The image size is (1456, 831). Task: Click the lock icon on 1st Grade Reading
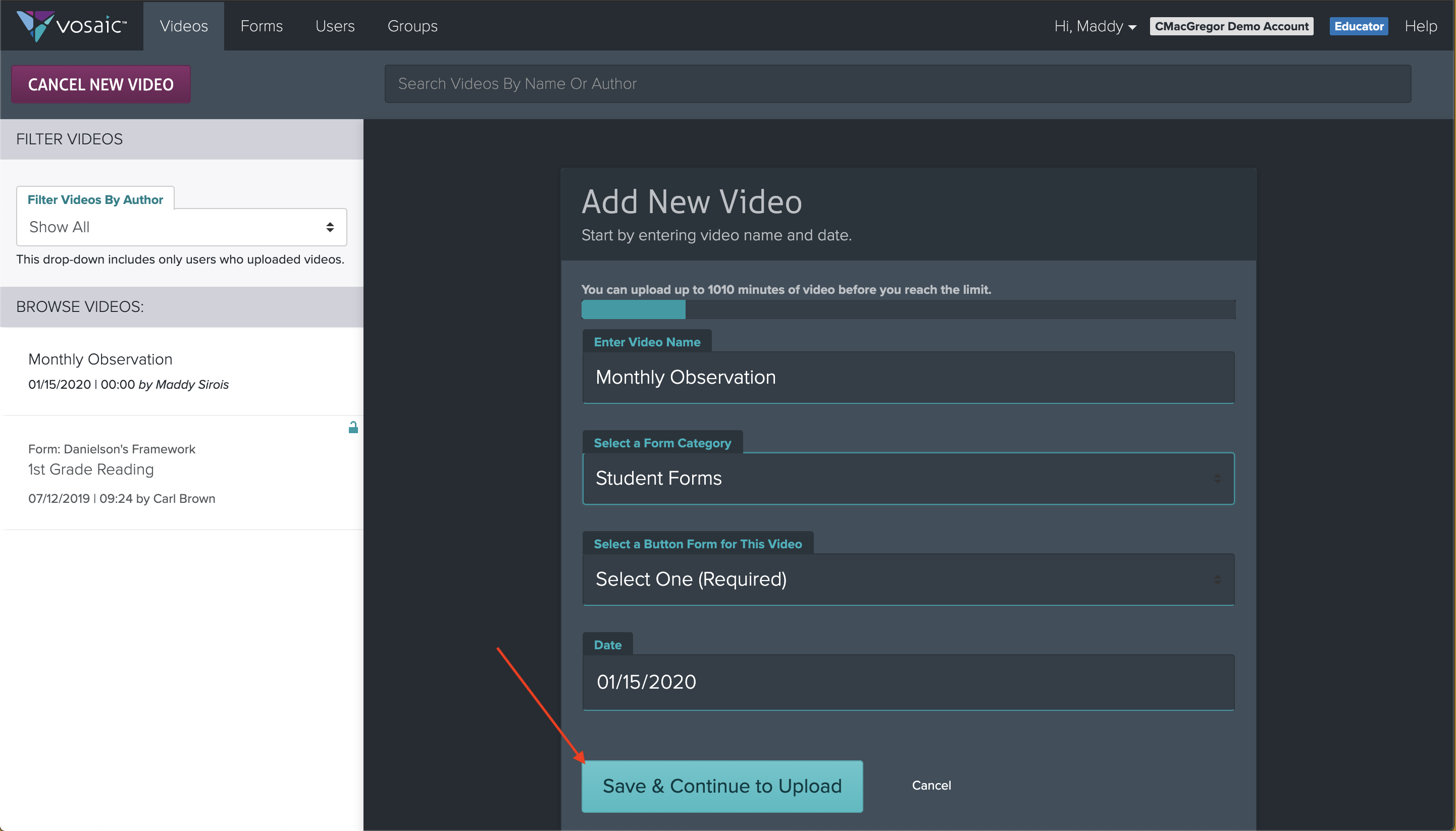(353, 428)
